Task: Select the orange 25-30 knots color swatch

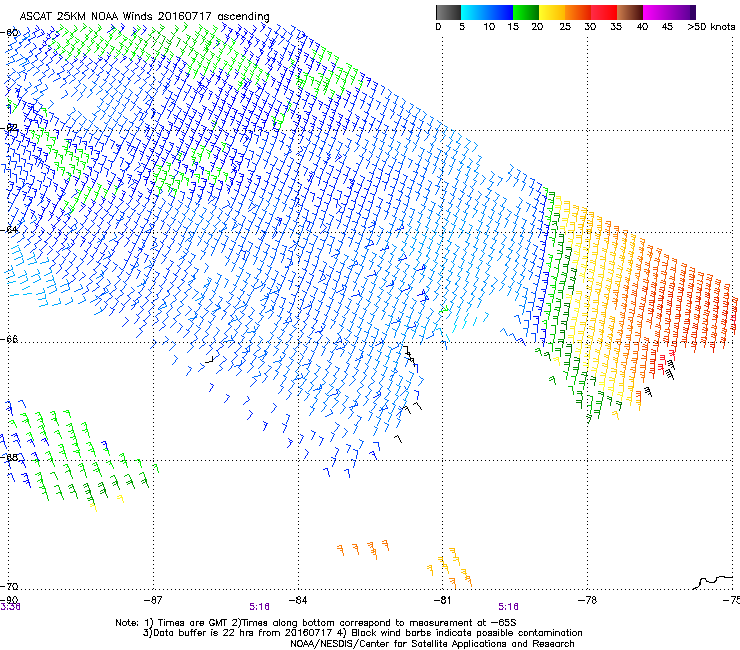Action: tap(578, 12)
